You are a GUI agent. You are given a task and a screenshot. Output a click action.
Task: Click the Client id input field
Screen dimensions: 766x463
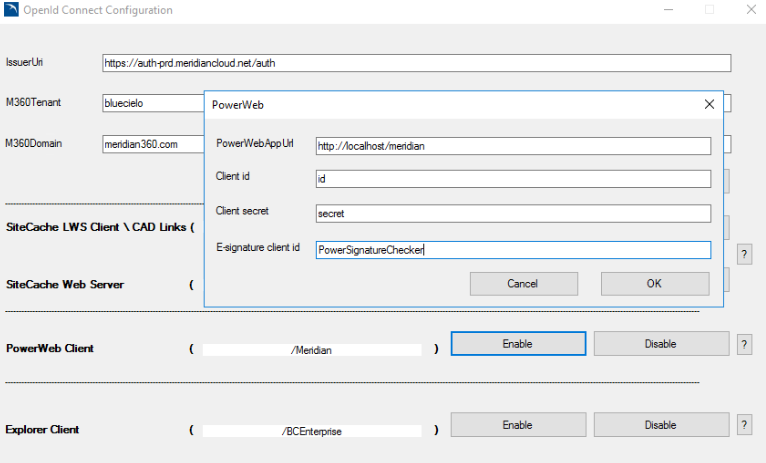(x=513, y=179)
